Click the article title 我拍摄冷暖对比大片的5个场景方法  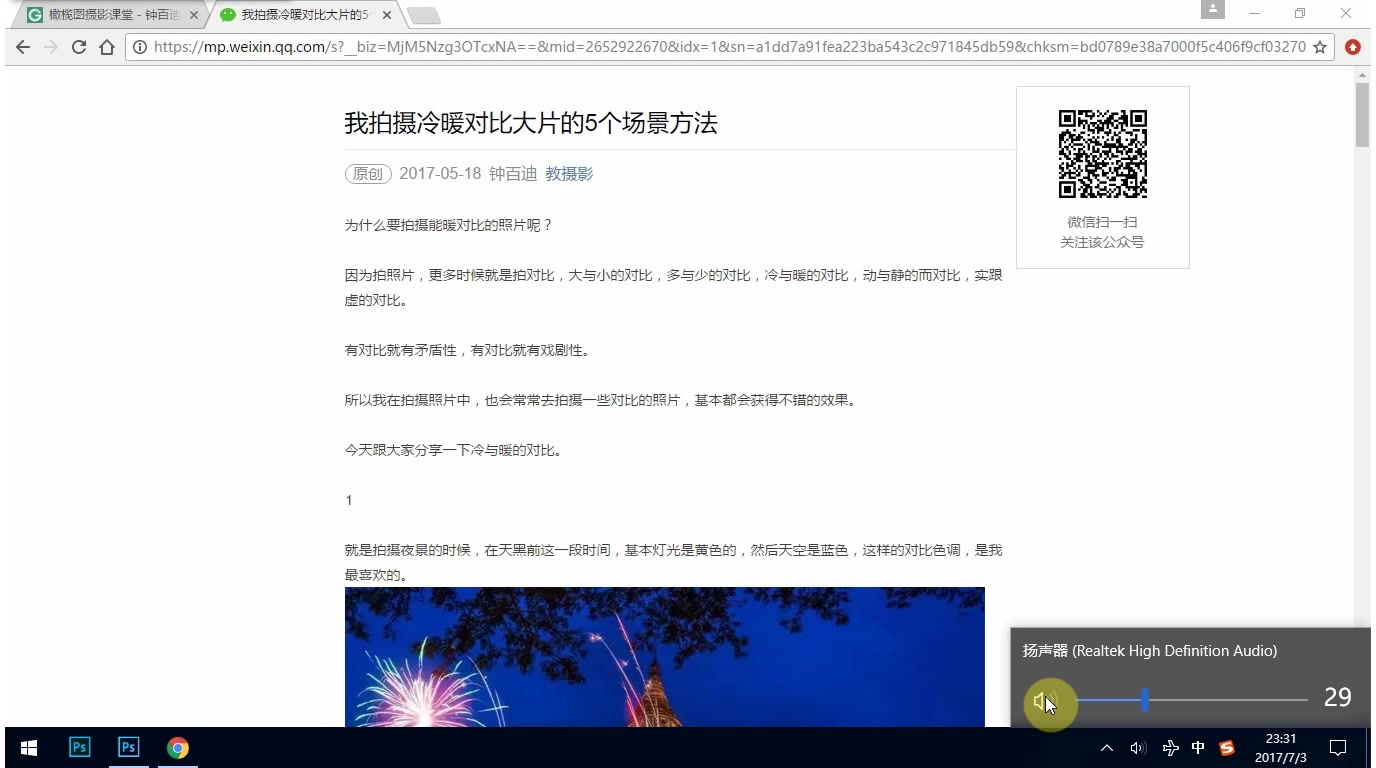pyautogui.click(x=531, y=124)
